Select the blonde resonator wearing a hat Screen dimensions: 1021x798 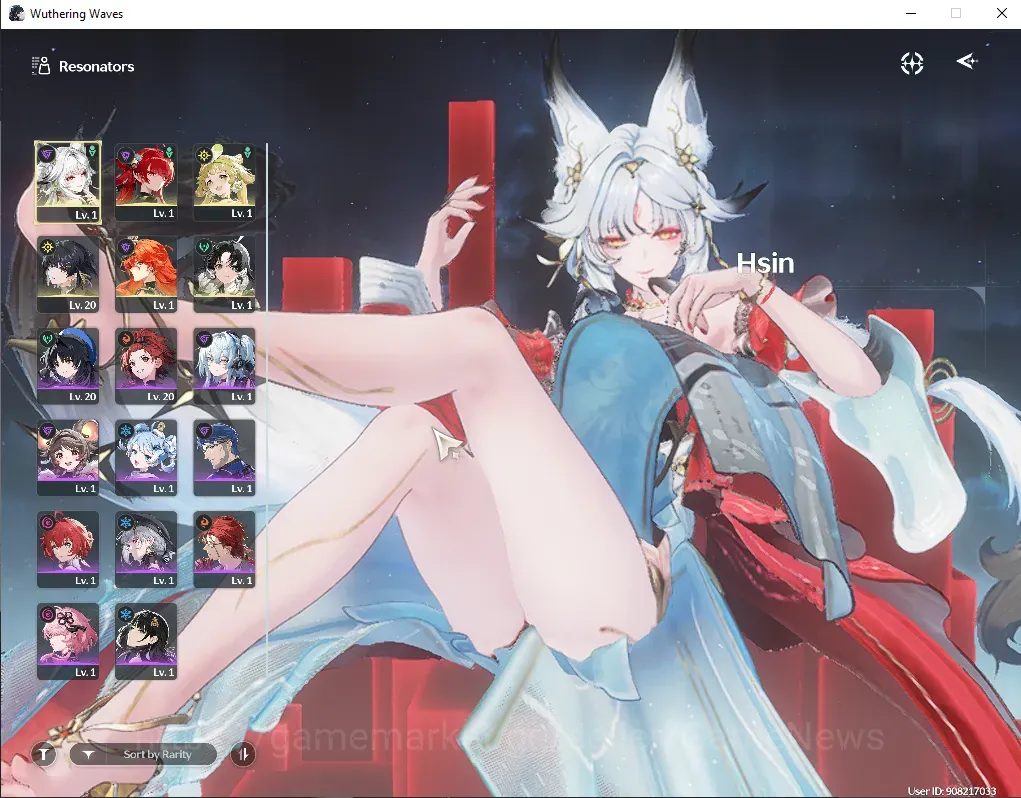coord(224,183)
